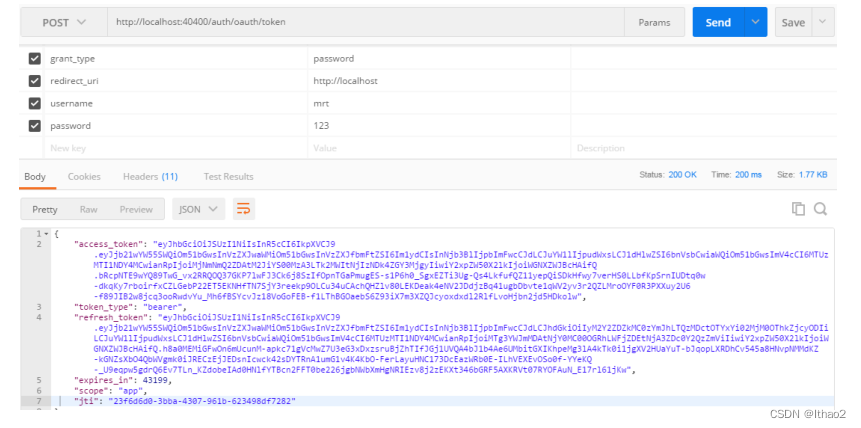
Task: Switch to the Body response tab
Action: (x=35, y=176)
